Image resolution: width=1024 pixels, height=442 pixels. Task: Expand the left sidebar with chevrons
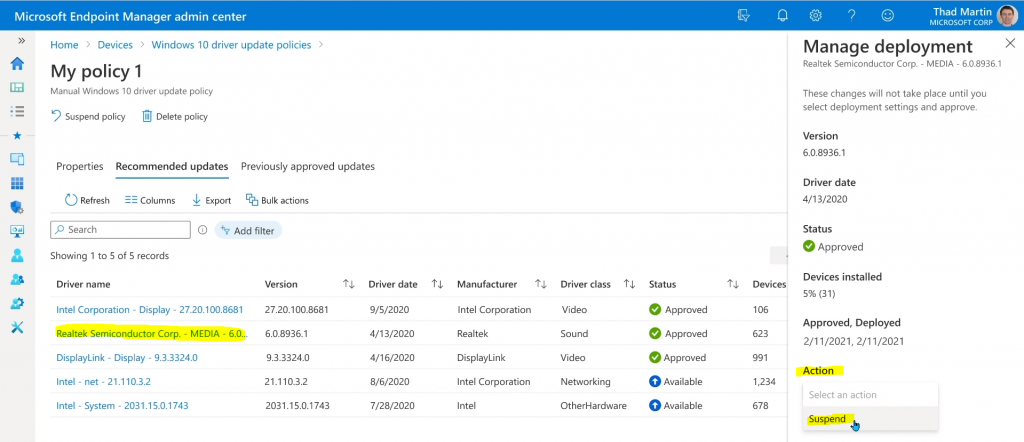tap(21, 40)
